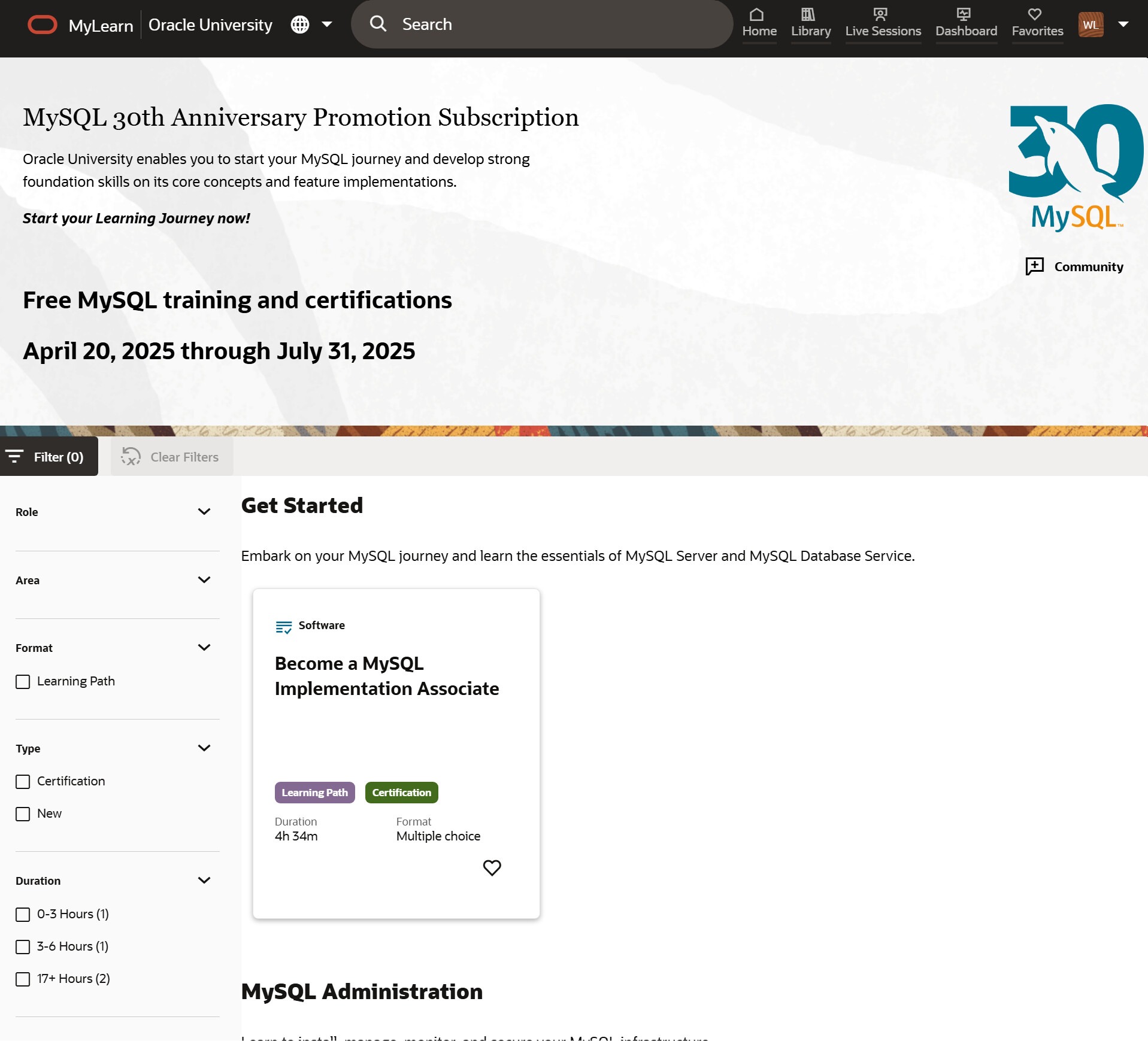The width and height of the screenshot is (1148, 1041).
Task: Tick the 3-6 Hours duration checkbox
Action: [23, 947]
